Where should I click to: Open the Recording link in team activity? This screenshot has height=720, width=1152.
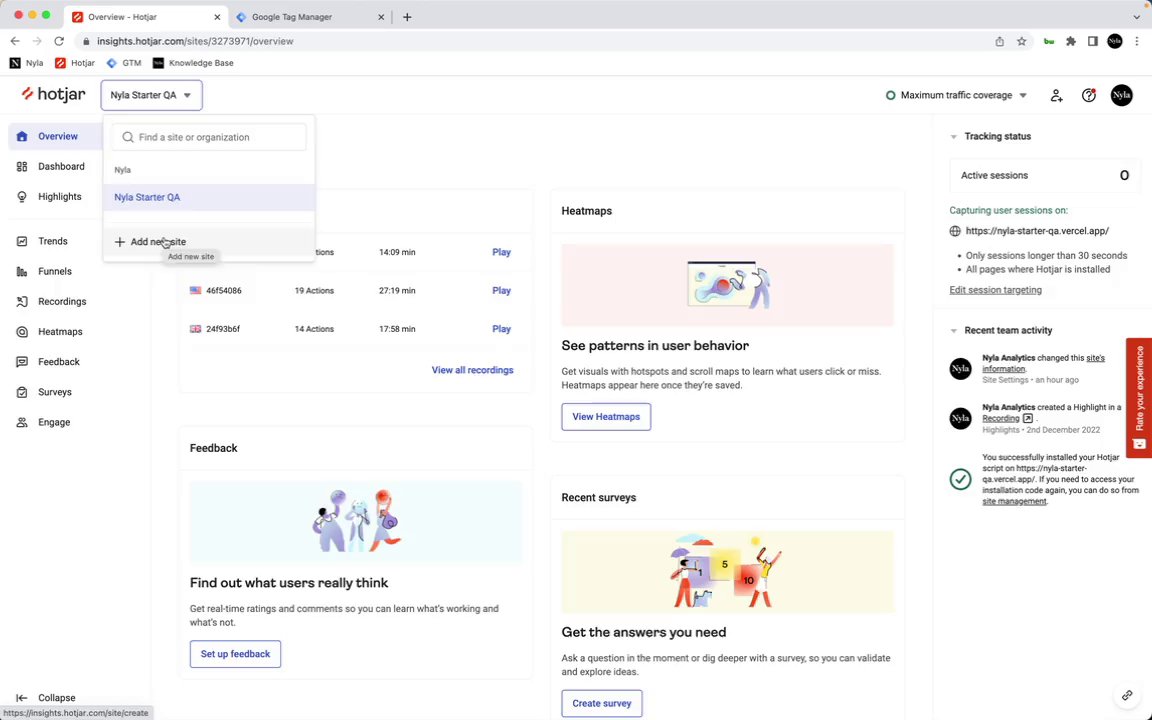coord(1001,418)
